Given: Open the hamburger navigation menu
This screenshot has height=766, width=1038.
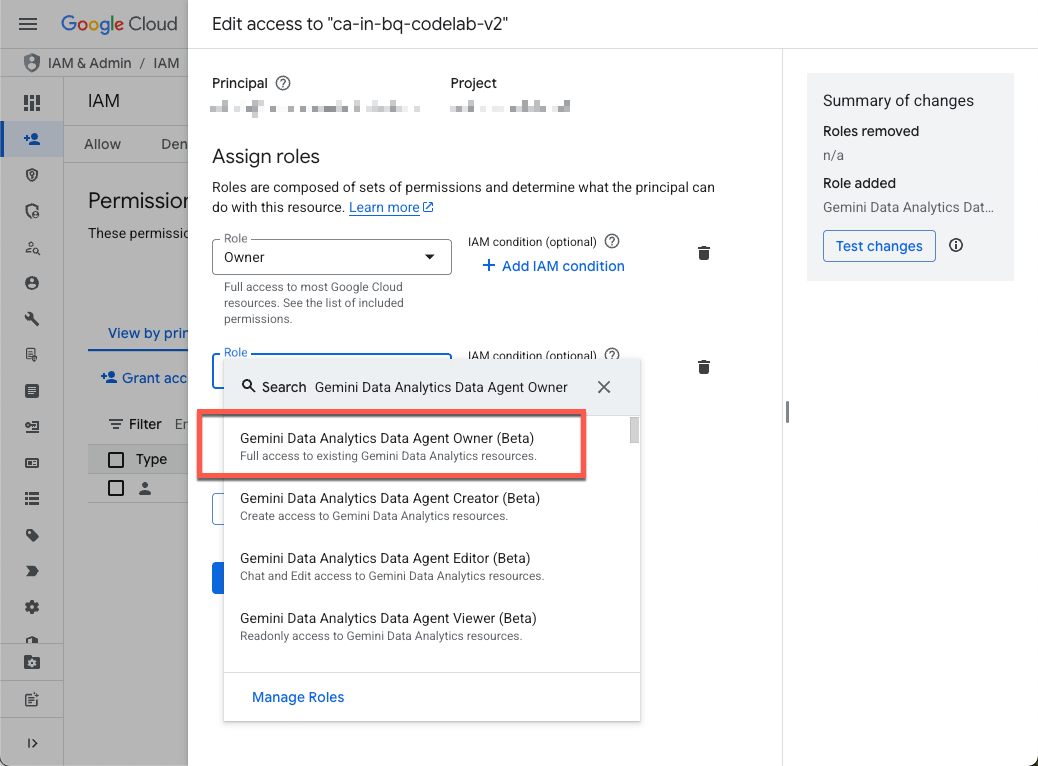Looking at the screenshot, I should point(28,24).
